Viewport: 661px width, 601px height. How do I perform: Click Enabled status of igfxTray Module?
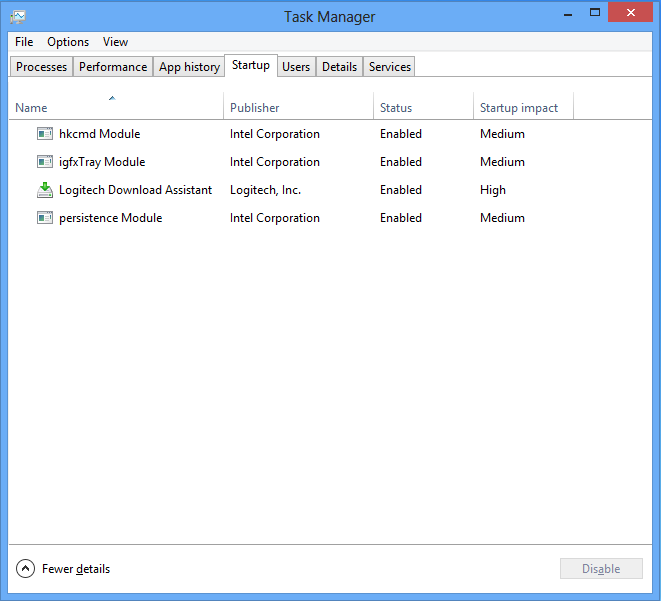[400, 162]
